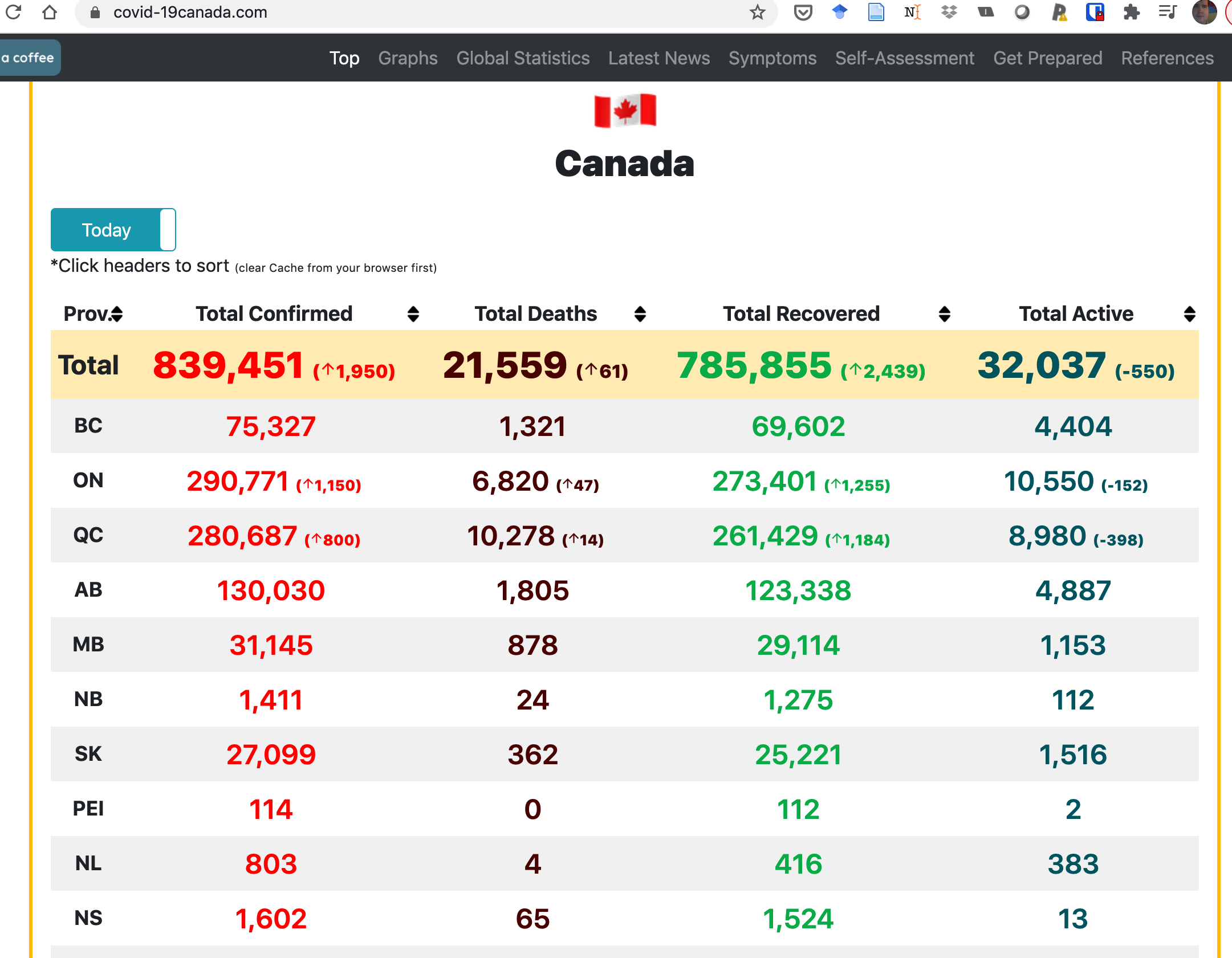Sort table by Total Recovered arrows

(945, 314)
